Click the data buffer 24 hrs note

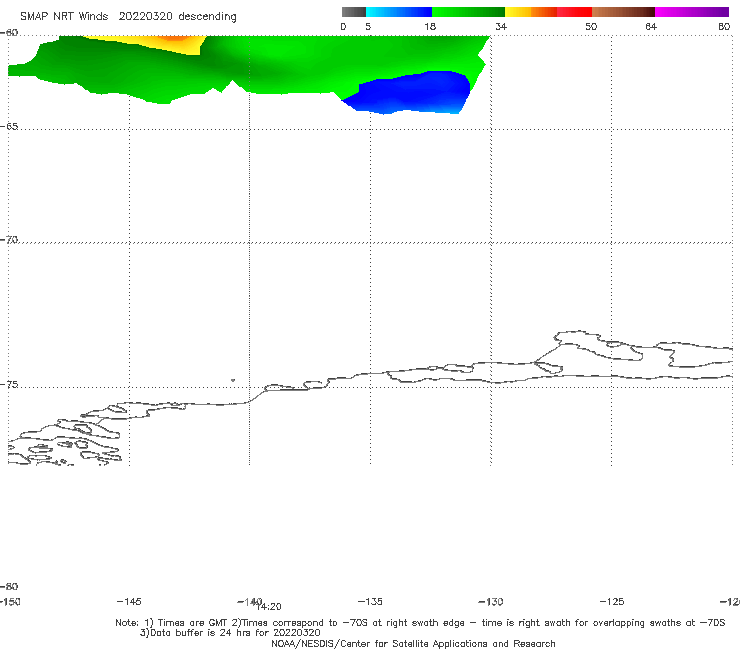click(230, 633)
